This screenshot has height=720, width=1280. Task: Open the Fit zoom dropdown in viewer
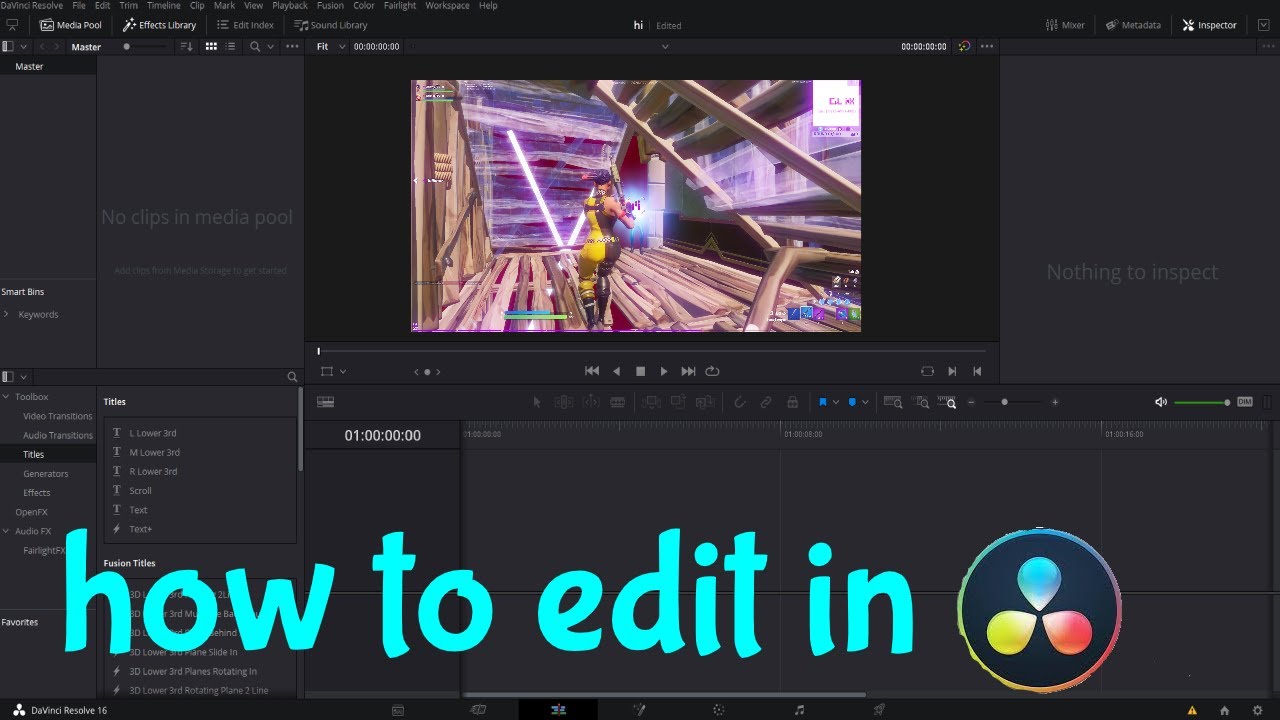(x=330, y=46)
